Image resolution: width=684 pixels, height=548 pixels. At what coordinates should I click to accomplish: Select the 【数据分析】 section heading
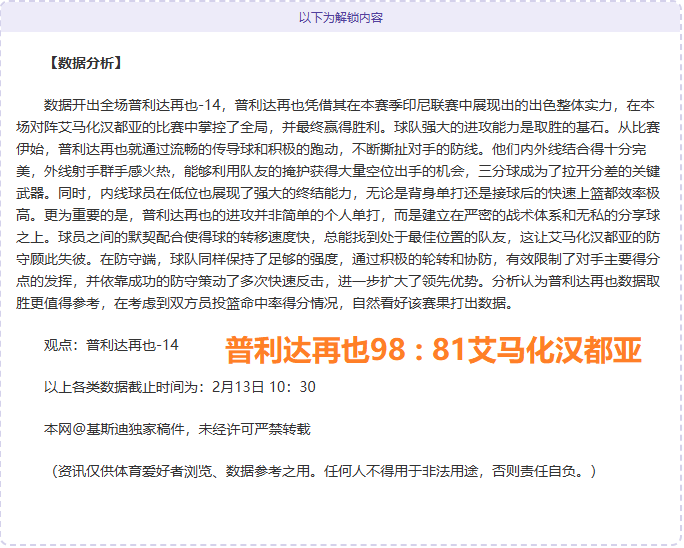pos(84,64)
